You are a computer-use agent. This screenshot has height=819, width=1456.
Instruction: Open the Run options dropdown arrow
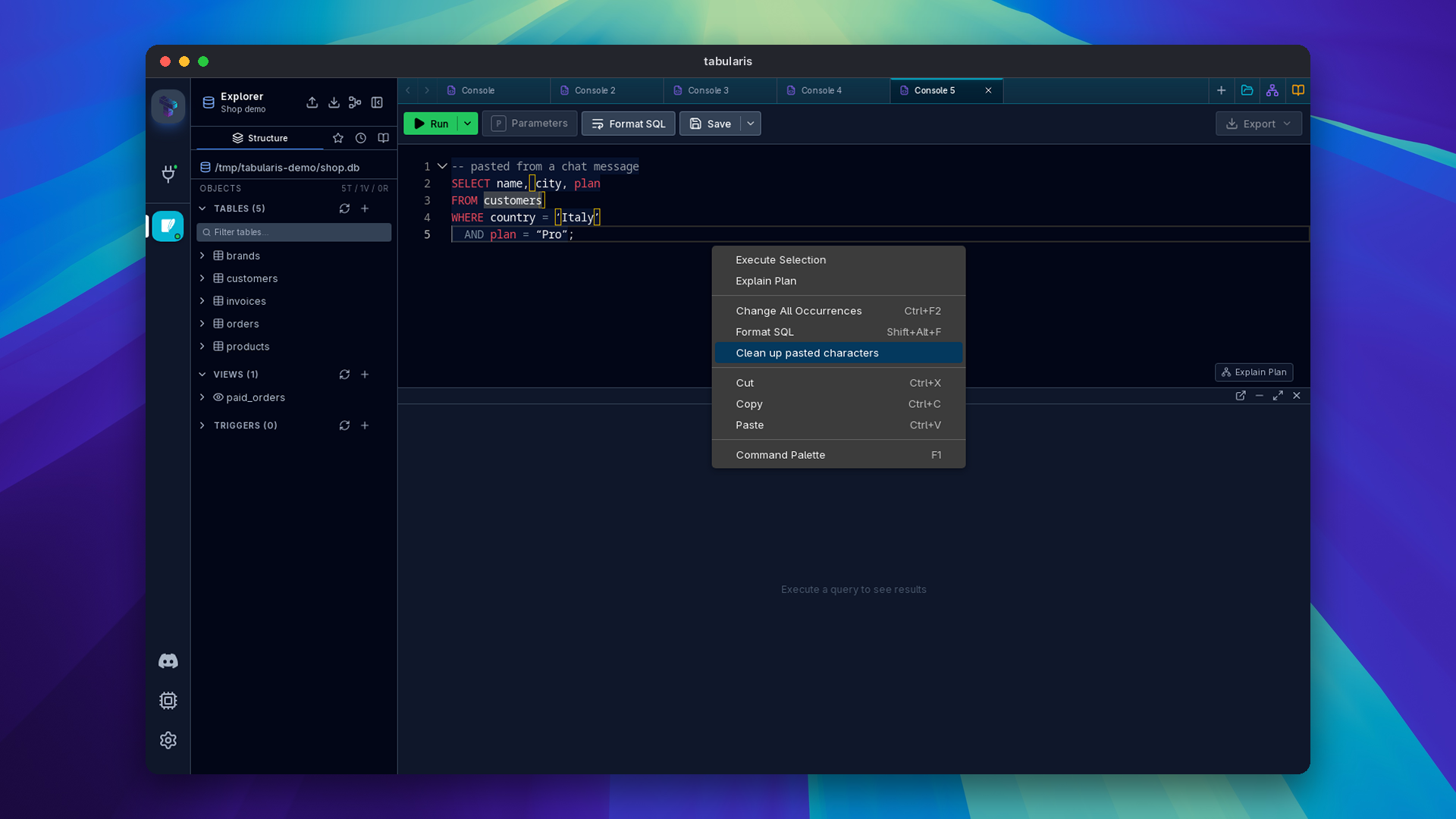[x=467, y=124]
